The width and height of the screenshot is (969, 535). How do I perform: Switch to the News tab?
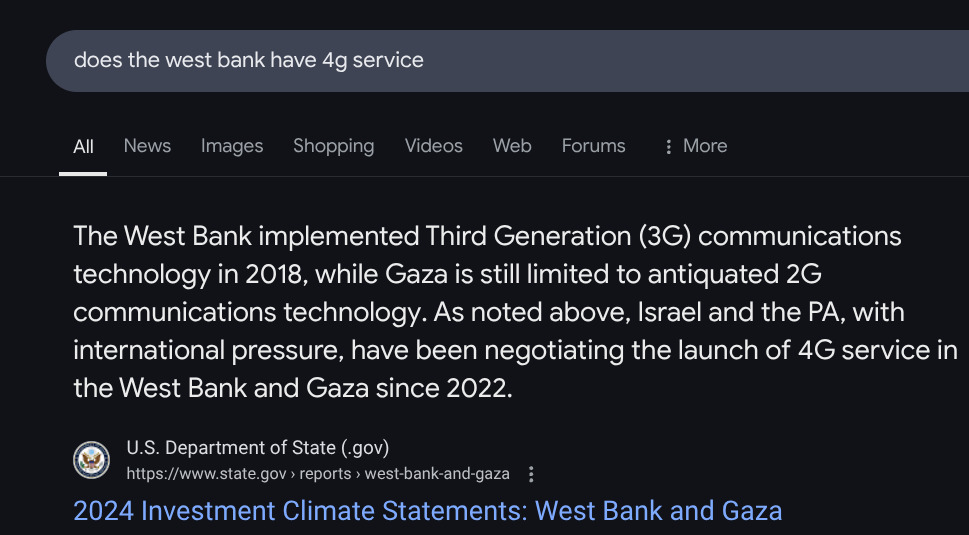click(147, 146)
